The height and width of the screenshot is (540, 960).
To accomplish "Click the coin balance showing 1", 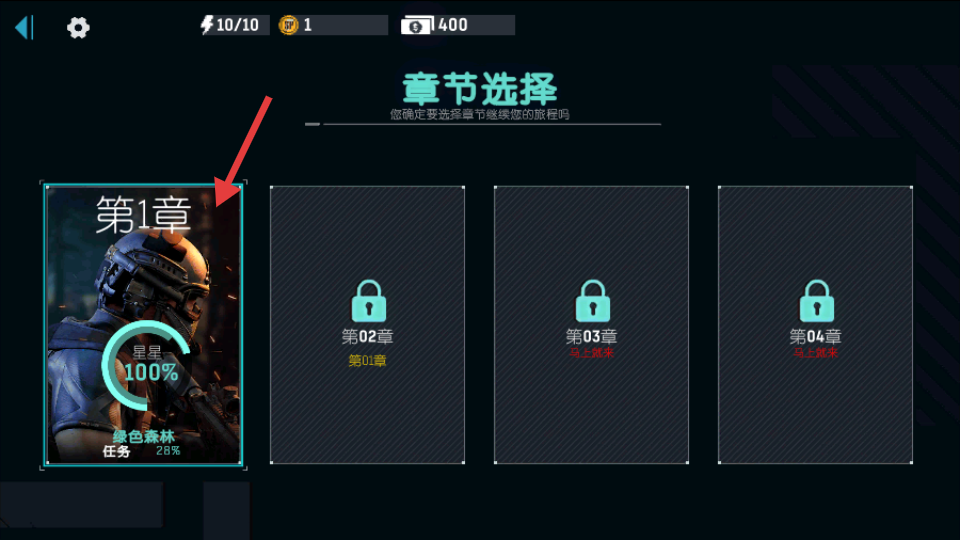I will pyautogui.click(x=307, y=25).
